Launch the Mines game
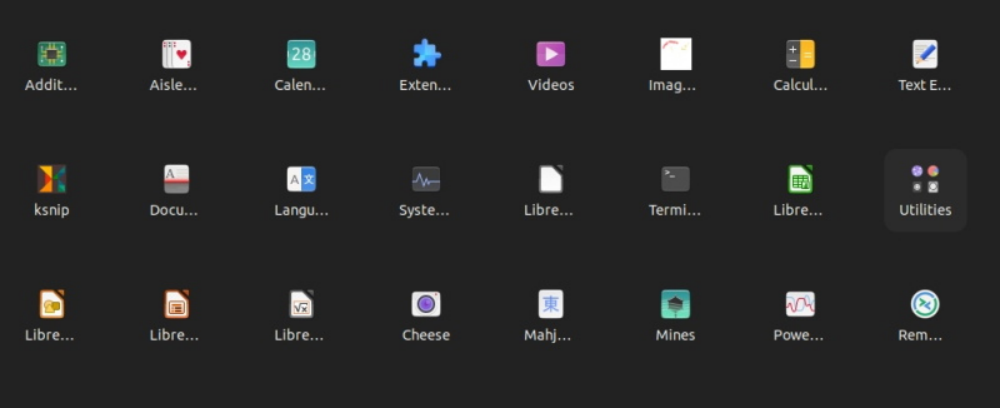Screen dimensions: 1000x408 (676, 304)
